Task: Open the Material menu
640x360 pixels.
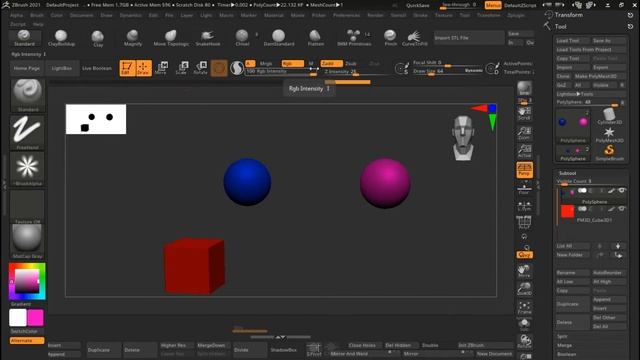Action: click(x=273, y=15)
